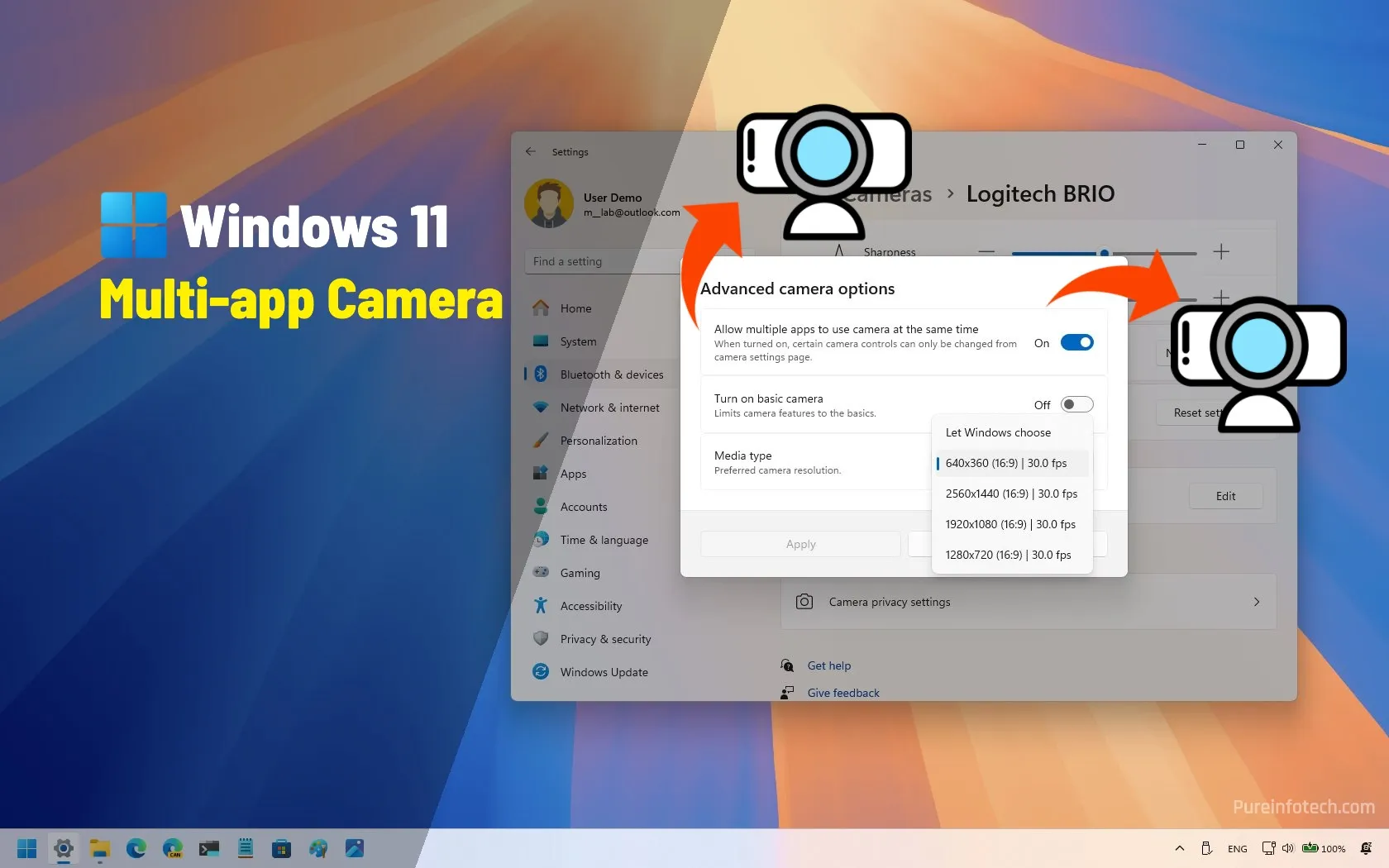The image size is (1389, 868).
Task: Click the camera icon beside privacy settings
Action: click(x=804, y=601)
